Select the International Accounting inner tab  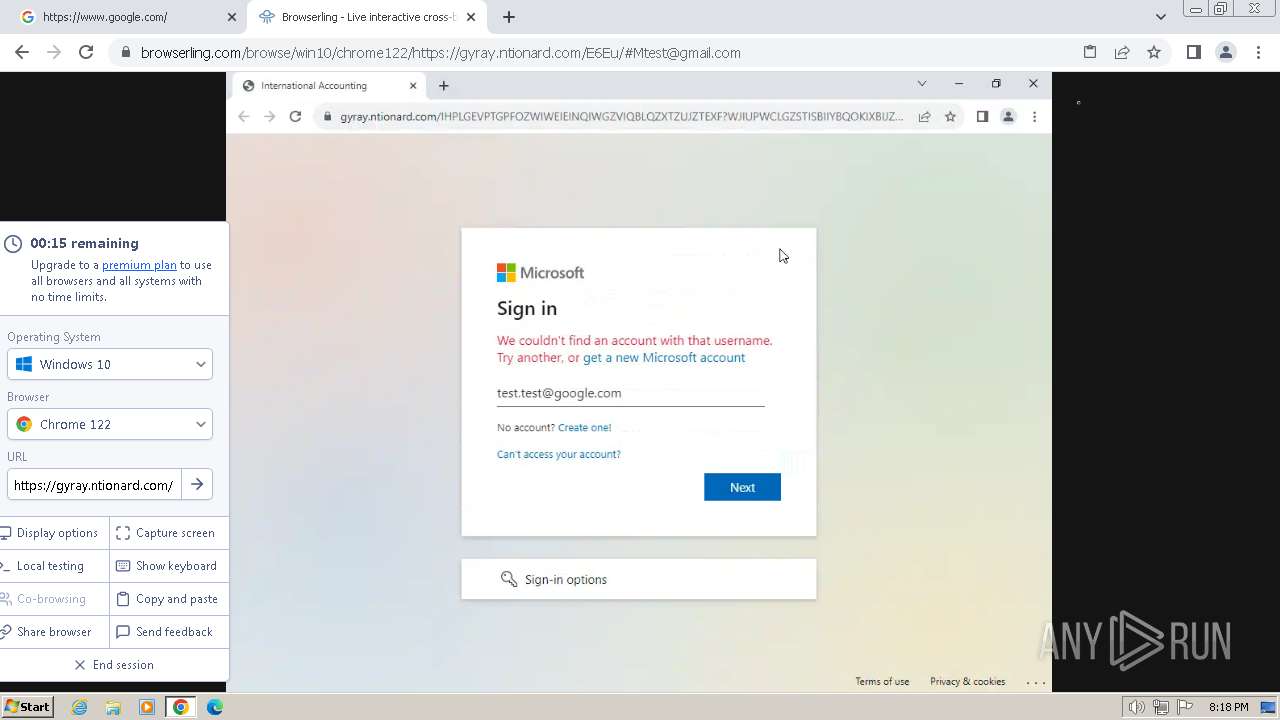(327, 86)
